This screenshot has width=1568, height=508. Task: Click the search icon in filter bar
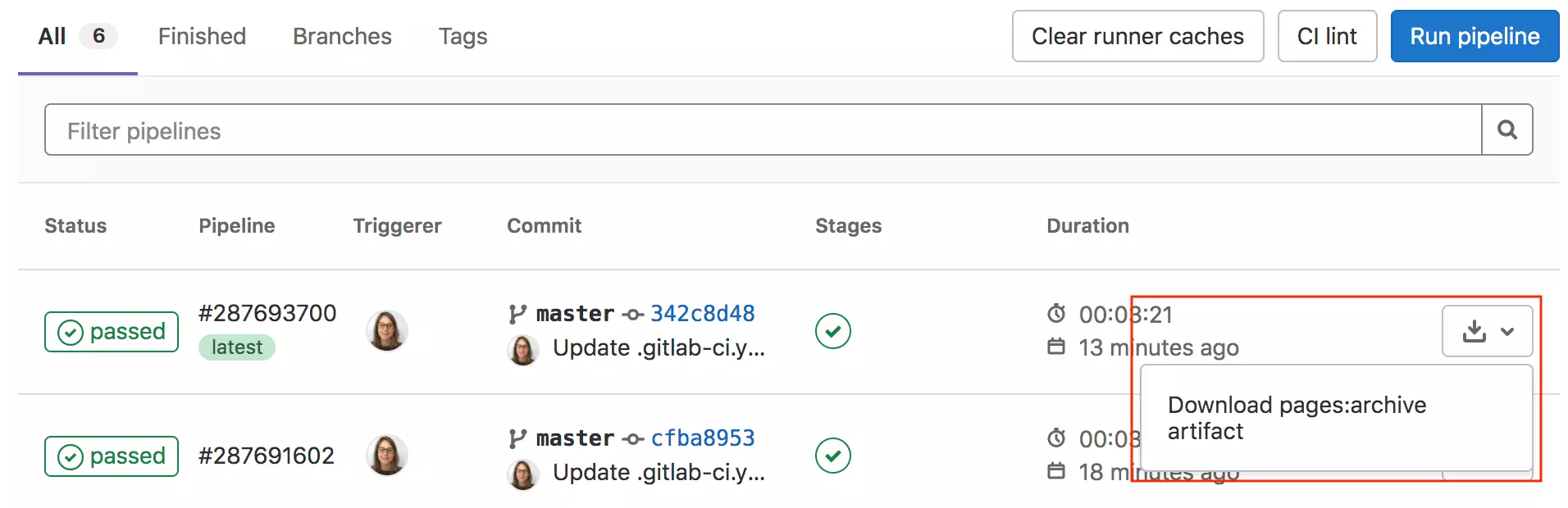click(1507, 129)
